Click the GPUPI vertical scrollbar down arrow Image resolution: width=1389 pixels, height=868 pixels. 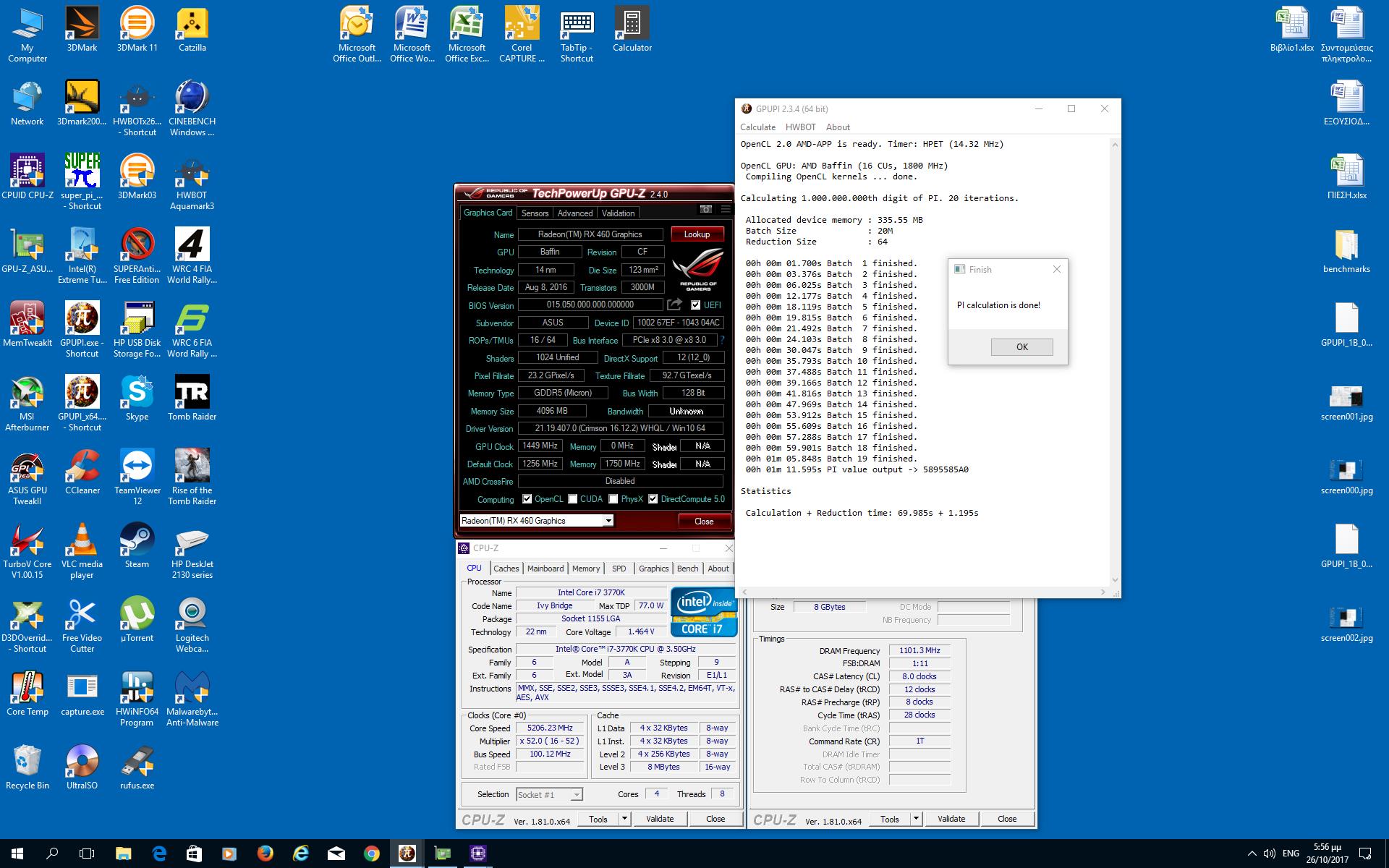pos(1115,579)
